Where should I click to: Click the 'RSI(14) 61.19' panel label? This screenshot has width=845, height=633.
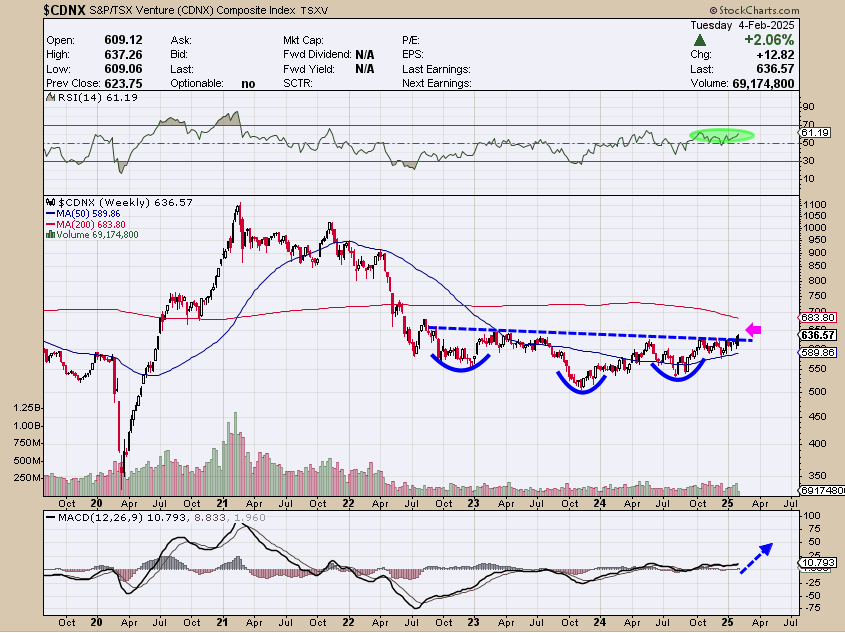(x=97, y=98)
